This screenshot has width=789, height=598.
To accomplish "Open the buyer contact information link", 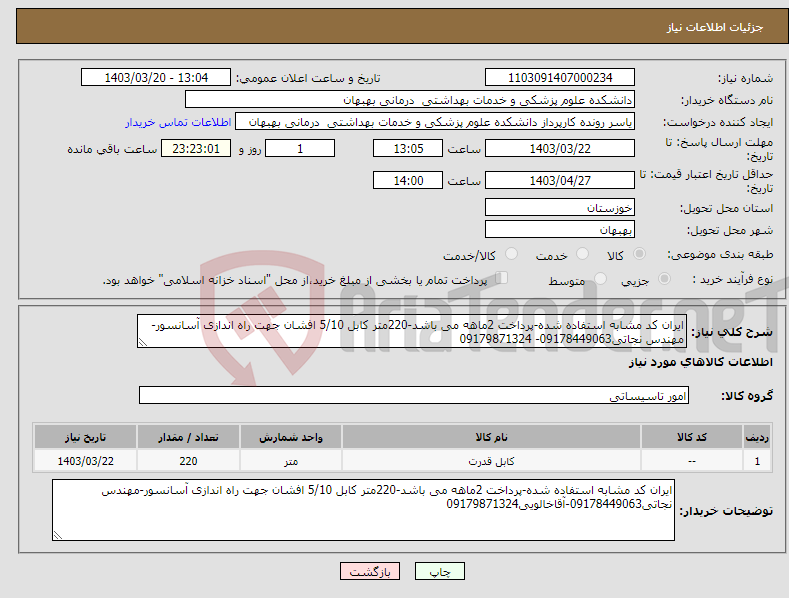I will click(178, 122).
